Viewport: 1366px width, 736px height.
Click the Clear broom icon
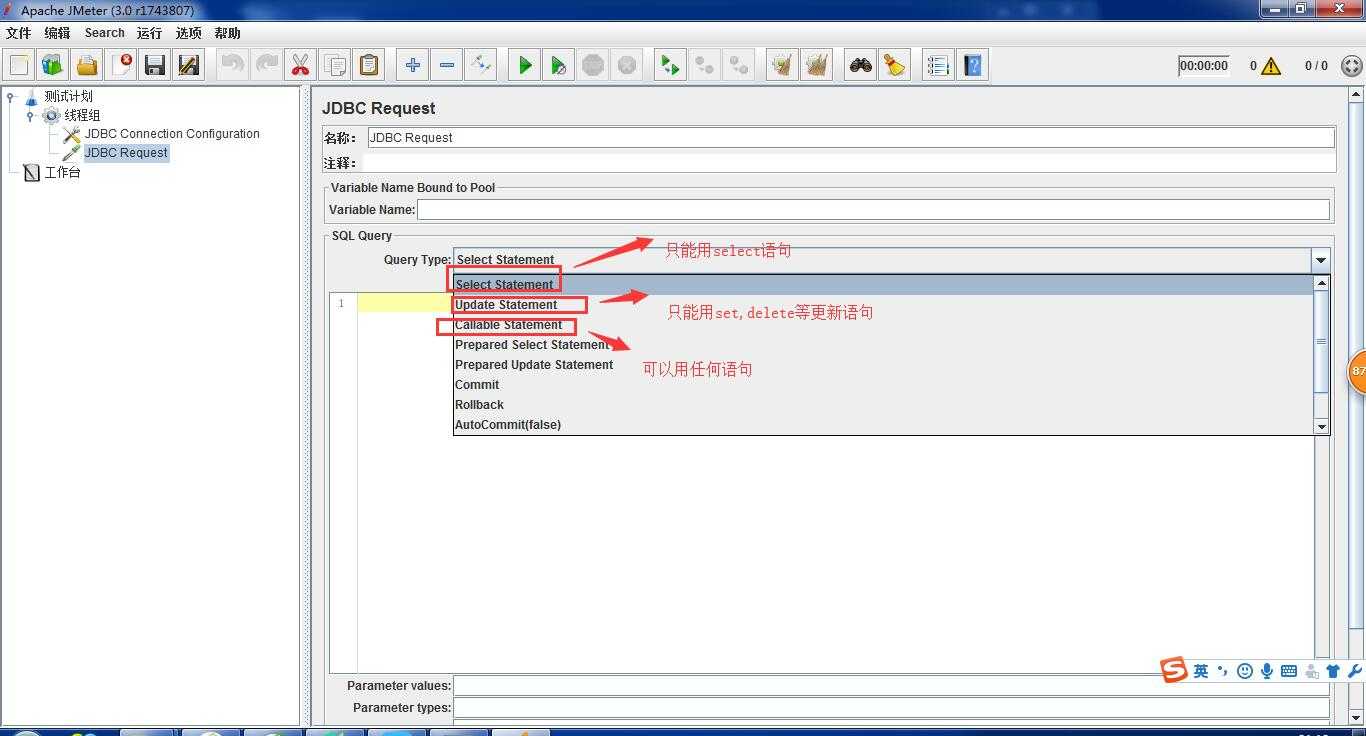[x=782, y=66]
